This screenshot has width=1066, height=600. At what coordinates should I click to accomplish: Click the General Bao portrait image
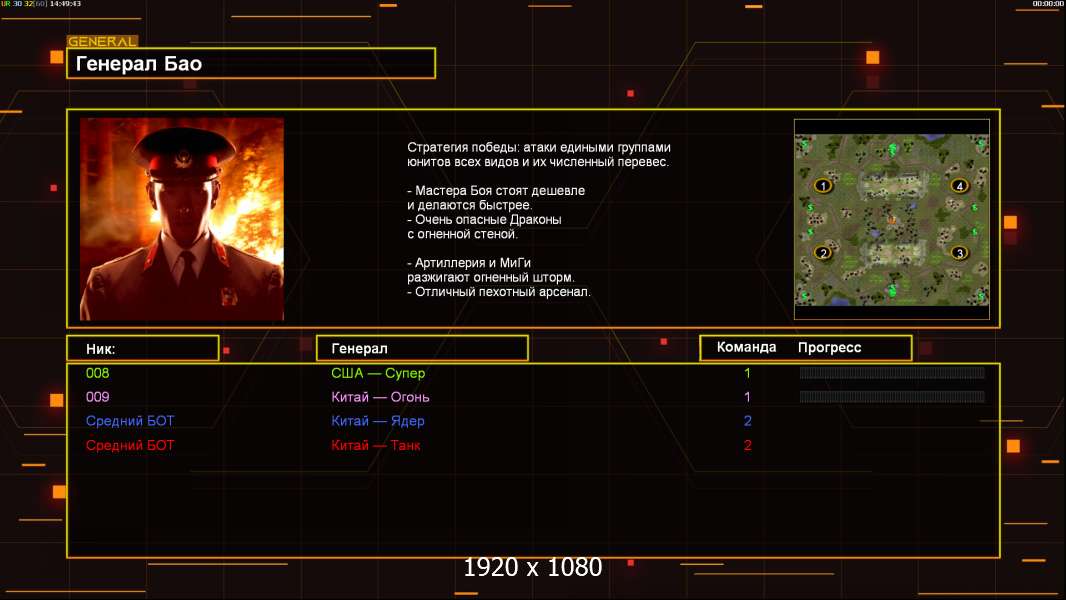click(x=182, y=219)
